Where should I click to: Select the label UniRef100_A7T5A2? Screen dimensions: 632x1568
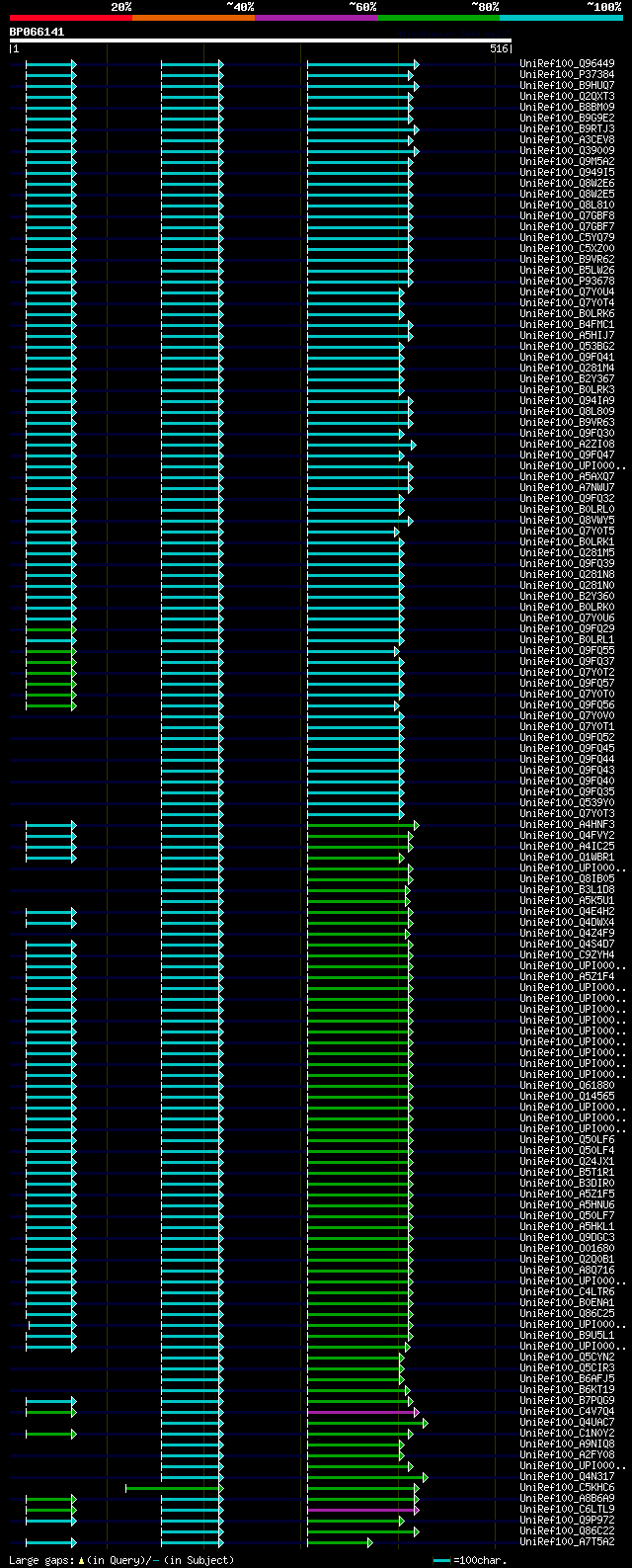[567, 1542]
